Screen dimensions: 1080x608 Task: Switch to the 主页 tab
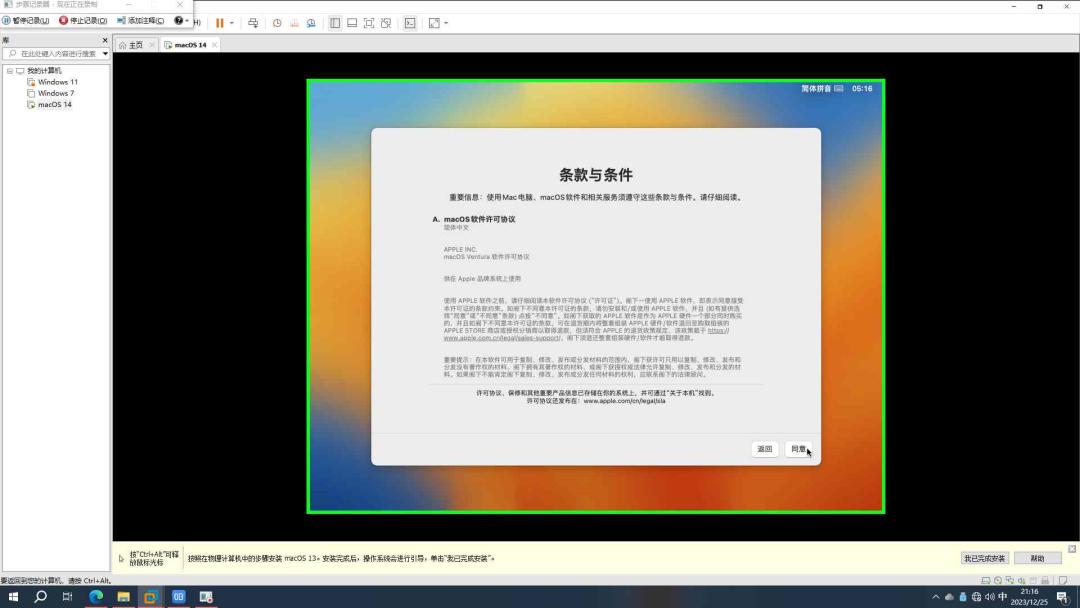pos(133,44)
